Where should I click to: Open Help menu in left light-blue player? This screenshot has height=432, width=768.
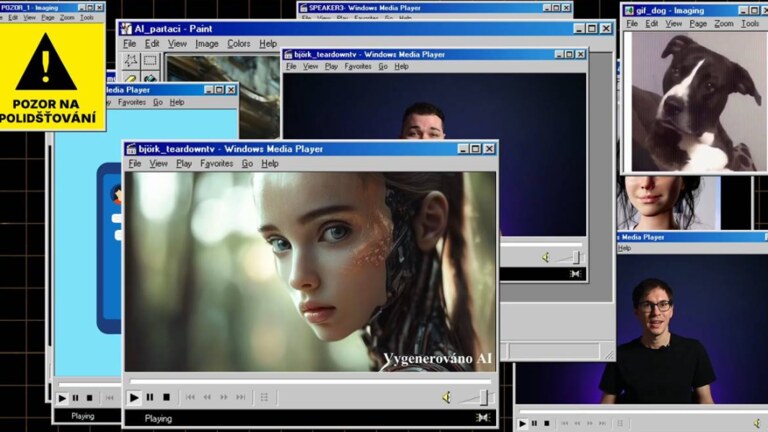177,102
